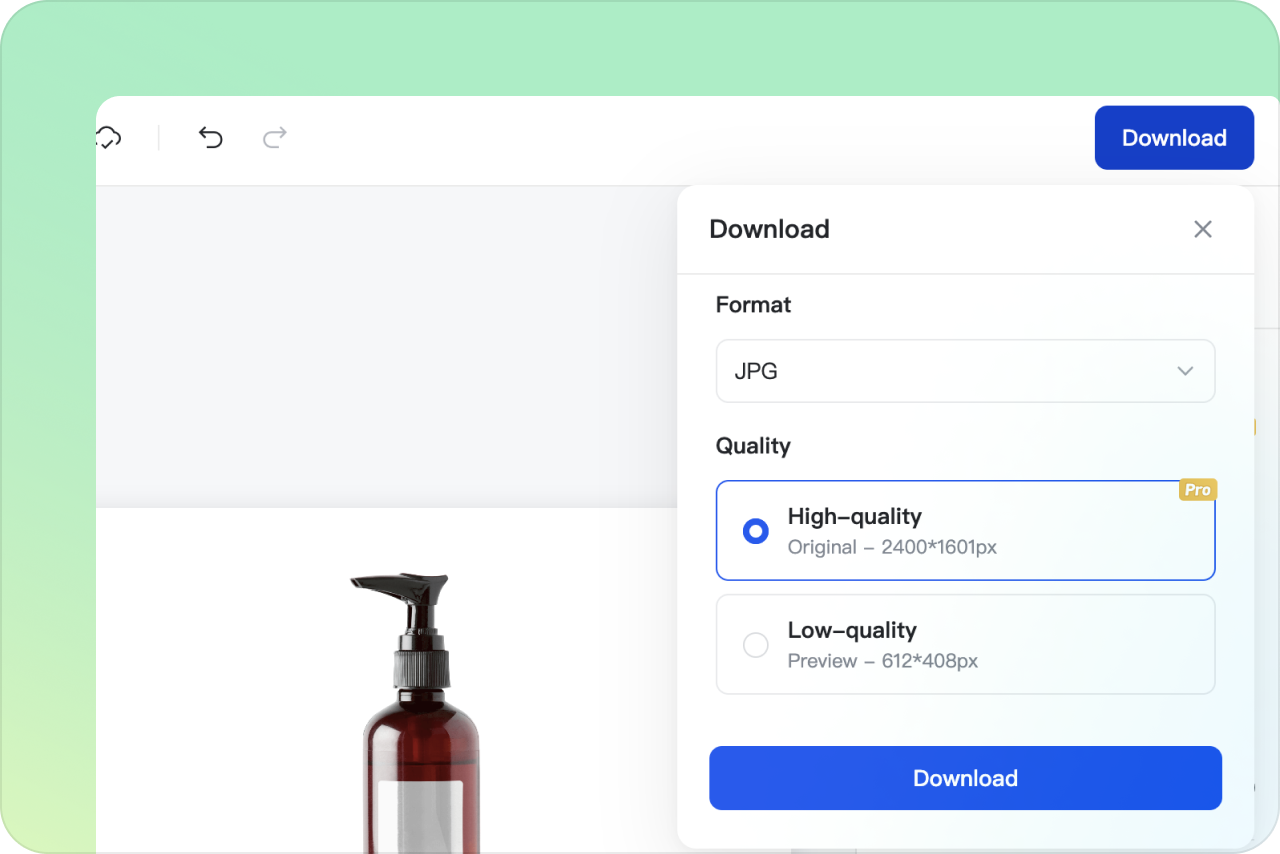
Task: Click the 'Download' panel title
Action: coord(769,229)
